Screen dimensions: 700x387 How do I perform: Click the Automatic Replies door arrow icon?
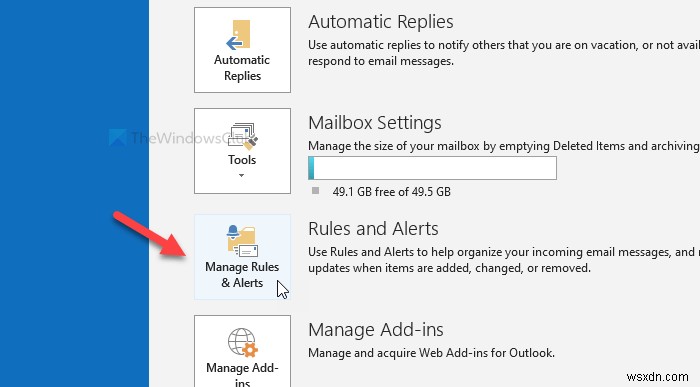click(x=239, y=35)
